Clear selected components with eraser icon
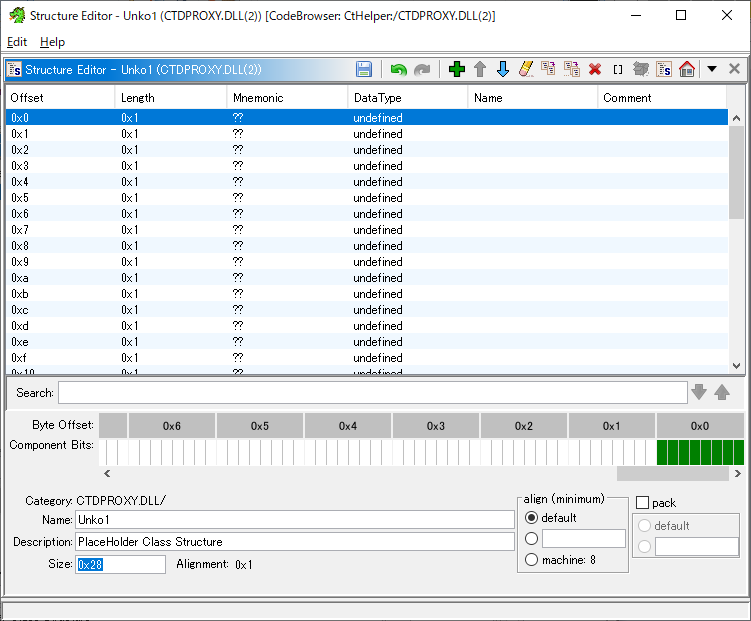The height and width of the screenshot is (621, 751). pos(526,69)
